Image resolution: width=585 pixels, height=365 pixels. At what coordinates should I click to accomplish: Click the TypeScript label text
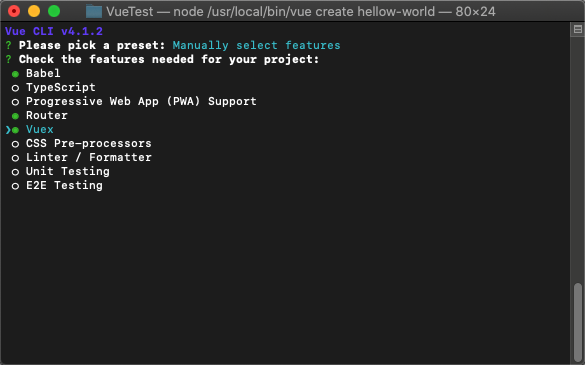click(60, 88)
